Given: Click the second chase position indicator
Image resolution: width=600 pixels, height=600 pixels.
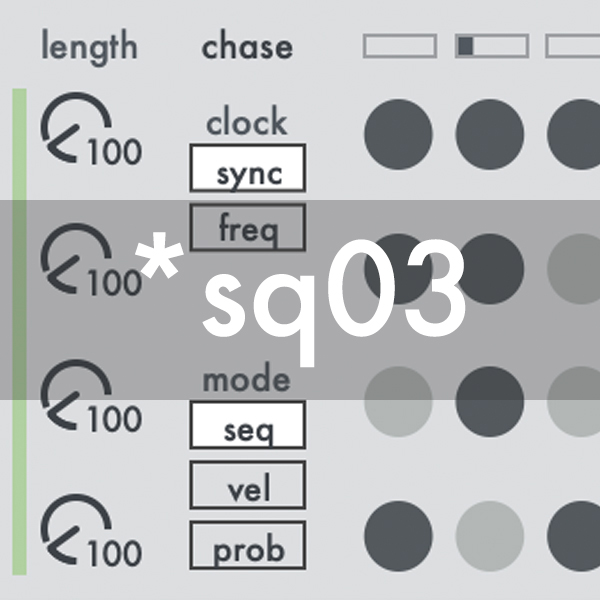Looking at the screenshot, I should [491, 46].
